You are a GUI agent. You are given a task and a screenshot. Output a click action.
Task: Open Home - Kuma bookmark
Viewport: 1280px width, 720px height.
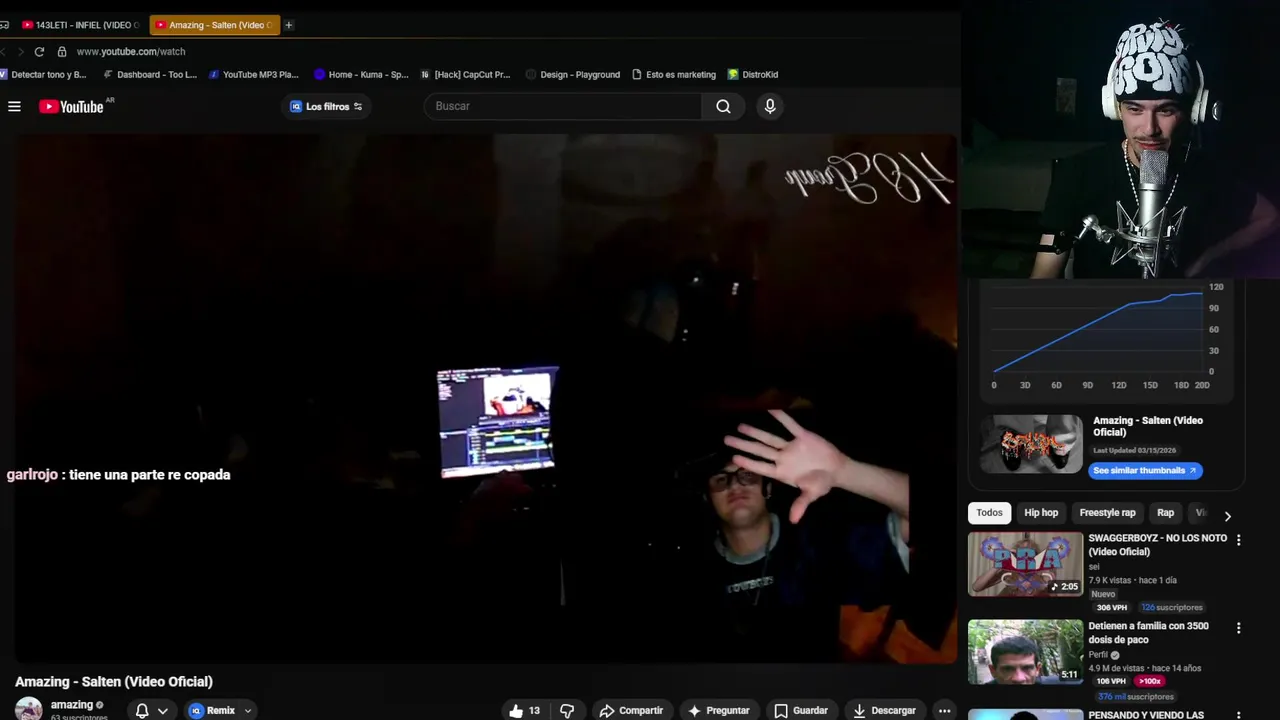pos(361,74)
